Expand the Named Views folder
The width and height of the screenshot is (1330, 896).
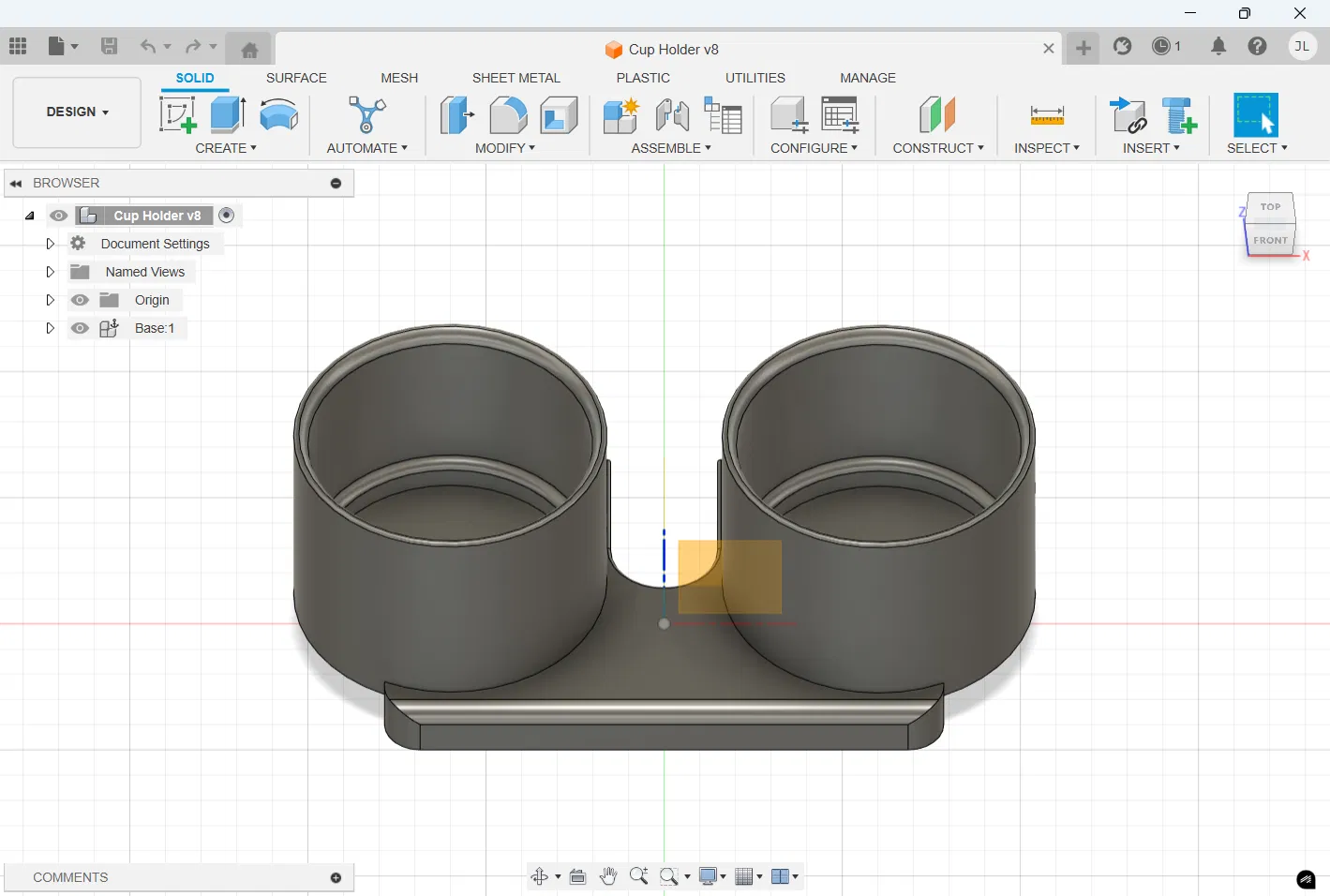[x=51, y=272]
